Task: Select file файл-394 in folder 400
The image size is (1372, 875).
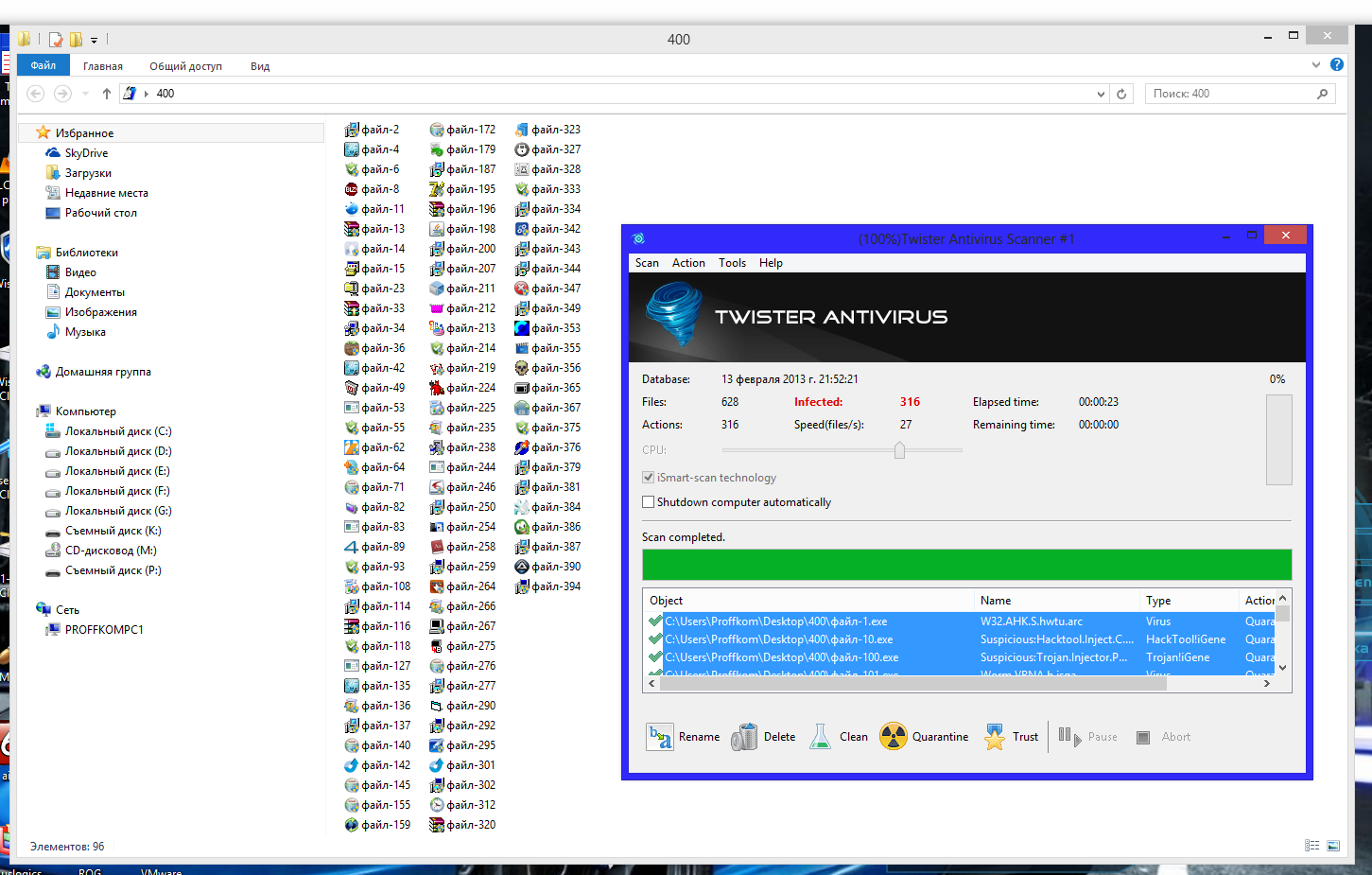Action: [547, 586]
